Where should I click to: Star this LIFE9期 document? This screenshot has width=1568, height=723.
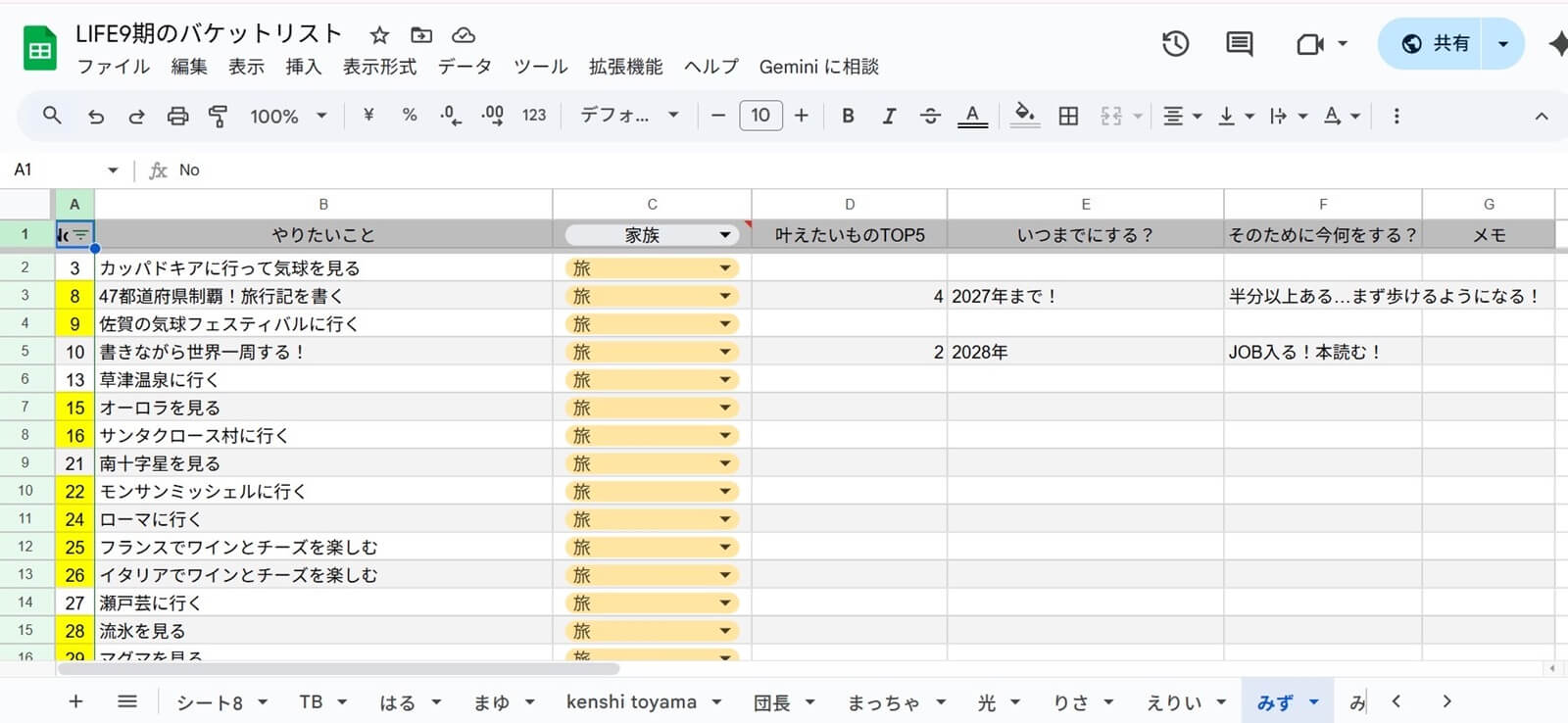379,35
